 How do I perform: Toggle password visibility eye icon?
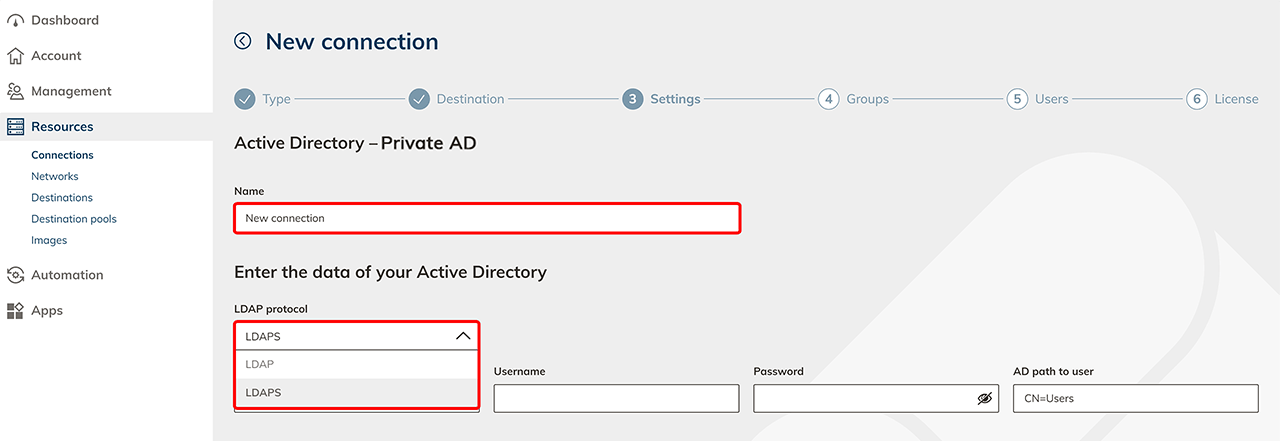click(x=984, y=398)
